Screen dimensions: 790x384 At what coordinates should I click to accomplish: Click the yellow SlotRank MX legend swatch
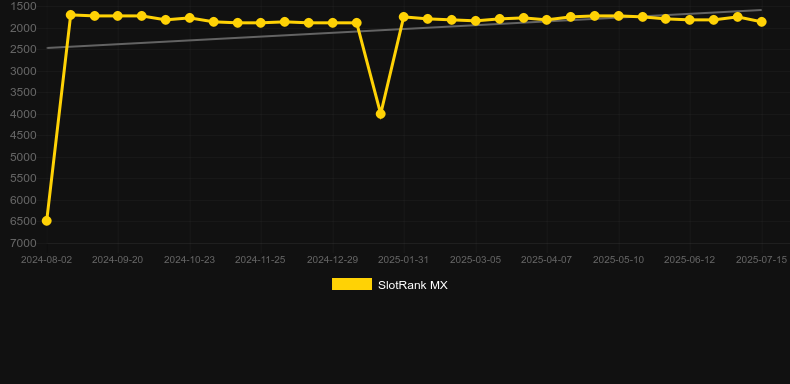tap(352, 284)
